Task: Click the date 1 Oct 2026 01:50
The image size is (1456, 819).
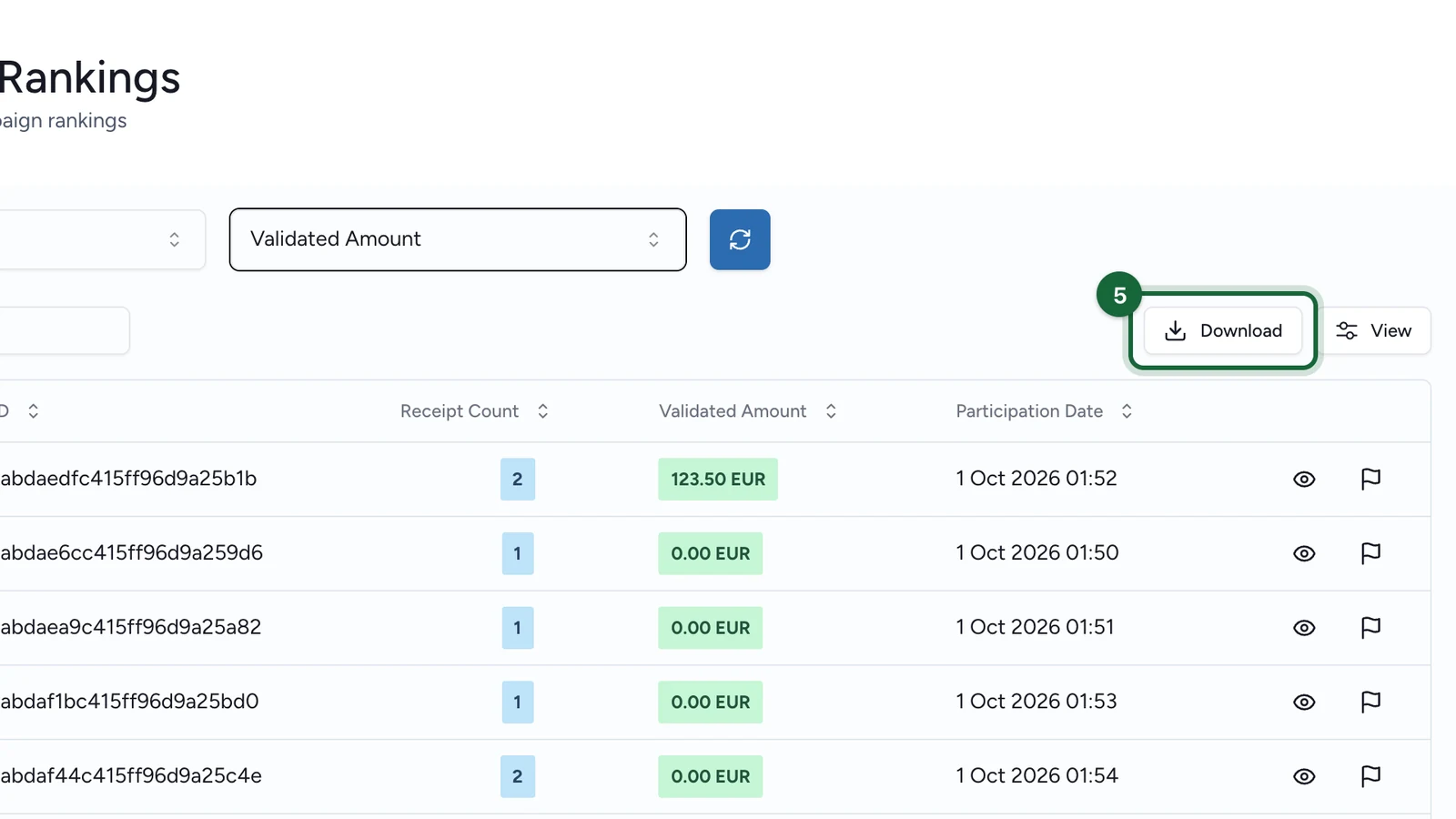Action: [x=1037, y=552]
